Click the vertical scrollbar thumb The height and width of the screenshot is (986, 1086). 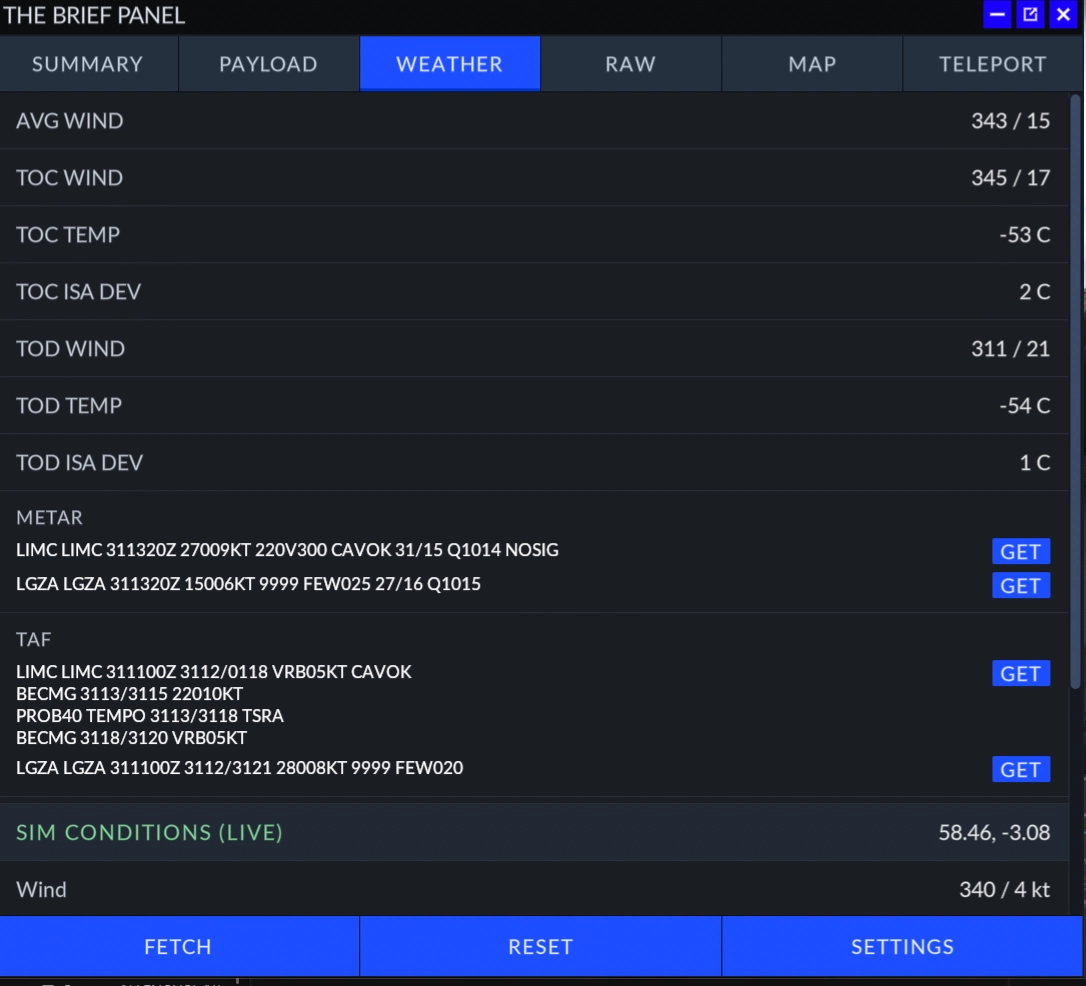click(x=1076, y=391)
